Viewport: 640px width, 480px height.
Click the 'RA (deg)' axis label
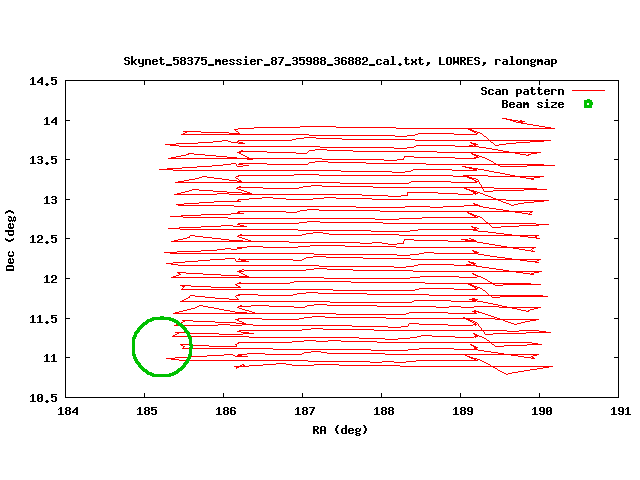tap(340, 430)
